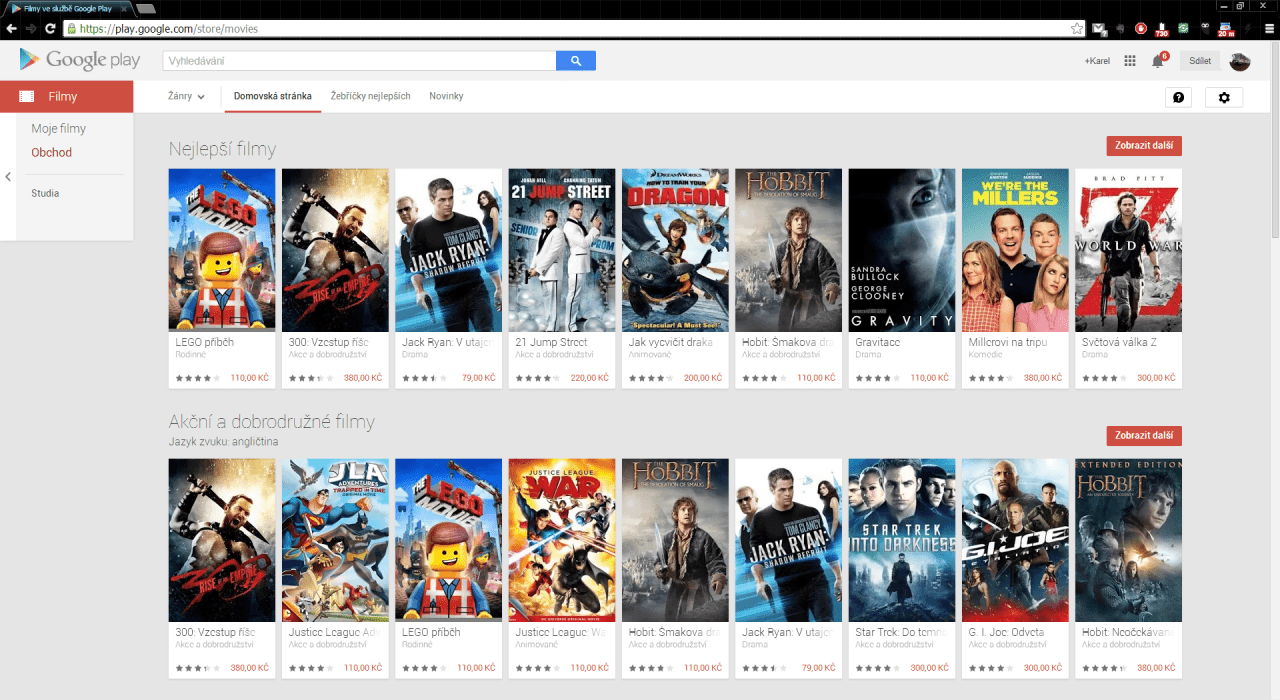Click in the Vyhledávání search field
Viewport: 1280px width, 700px height.
click(360, 61)
